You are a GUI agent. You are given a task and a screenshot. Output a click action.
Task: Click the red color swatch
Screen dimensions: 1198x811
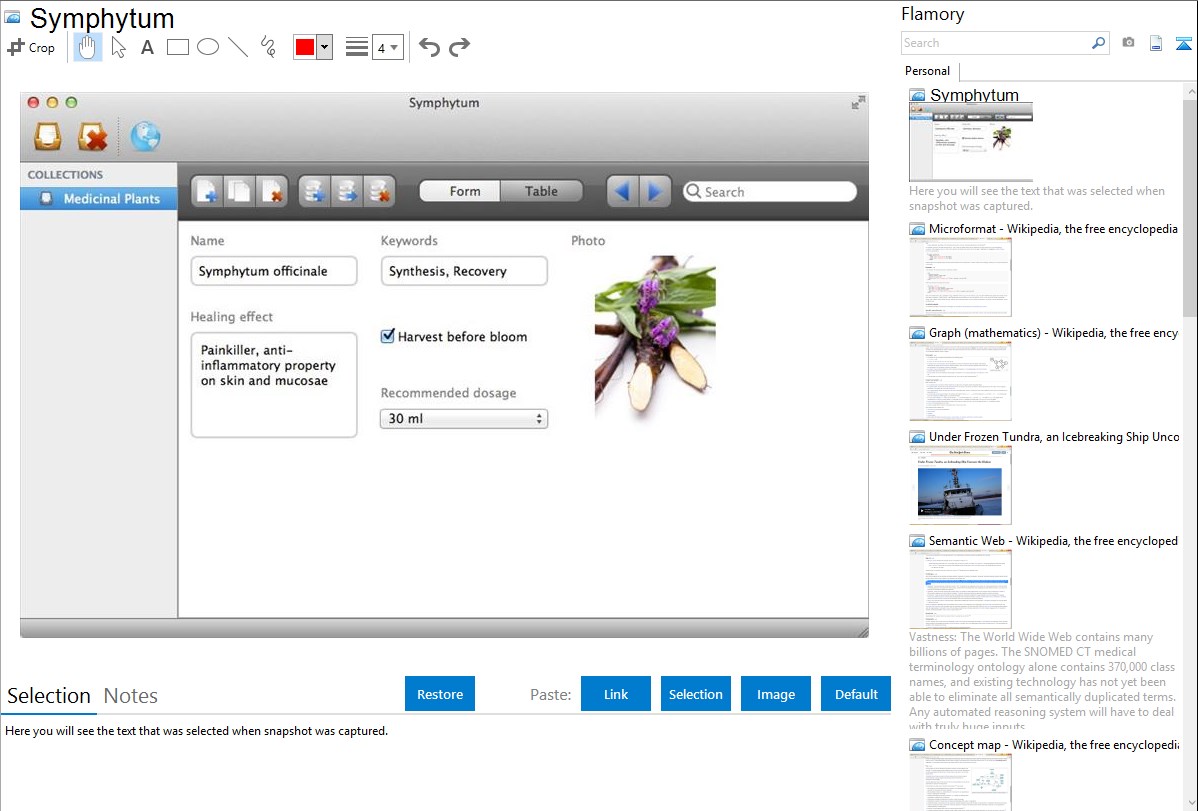pyautogui.click(x=304, y=47)
